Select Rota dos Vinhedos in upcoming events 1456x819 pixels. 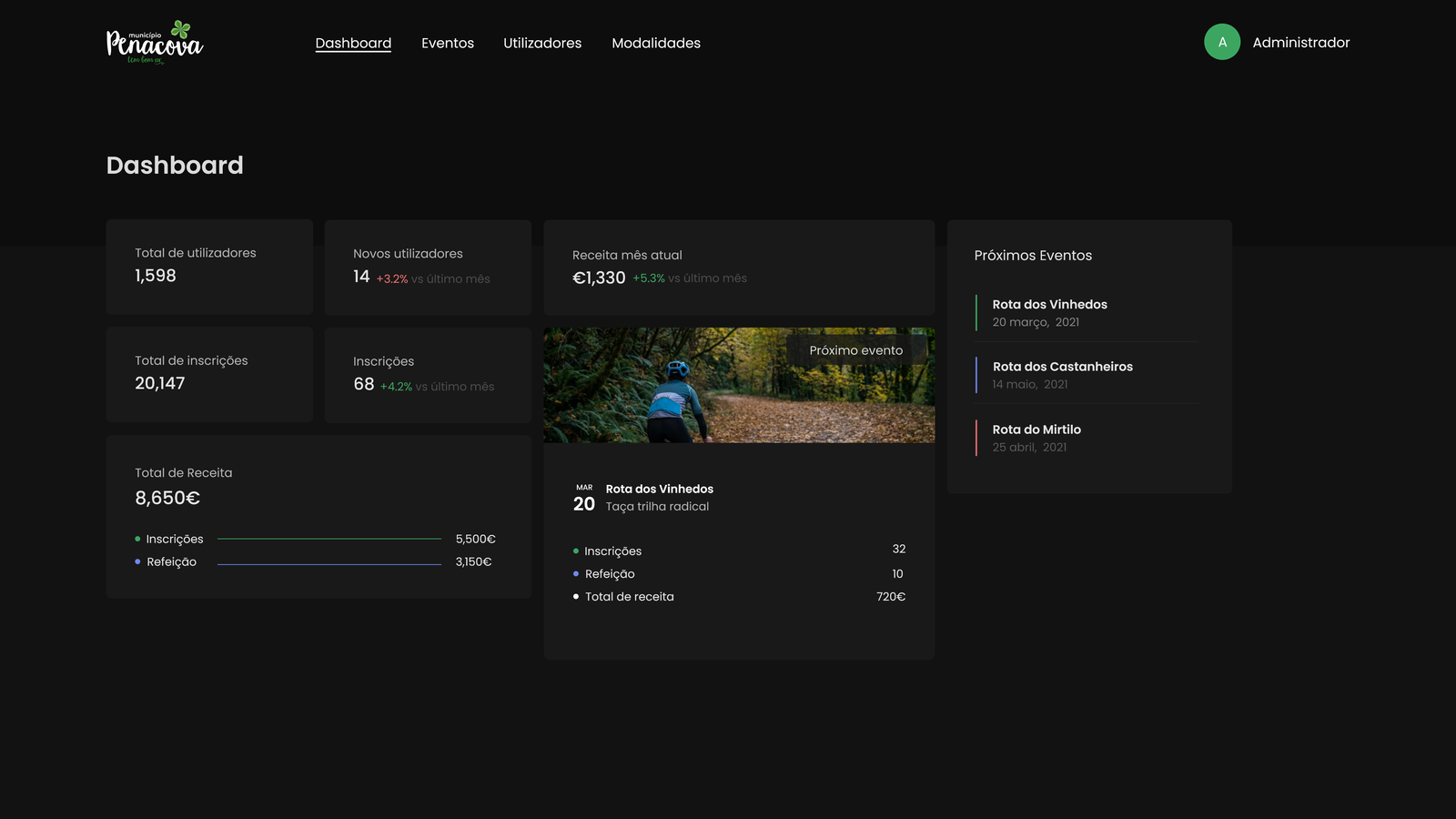tap(1049, 305)
